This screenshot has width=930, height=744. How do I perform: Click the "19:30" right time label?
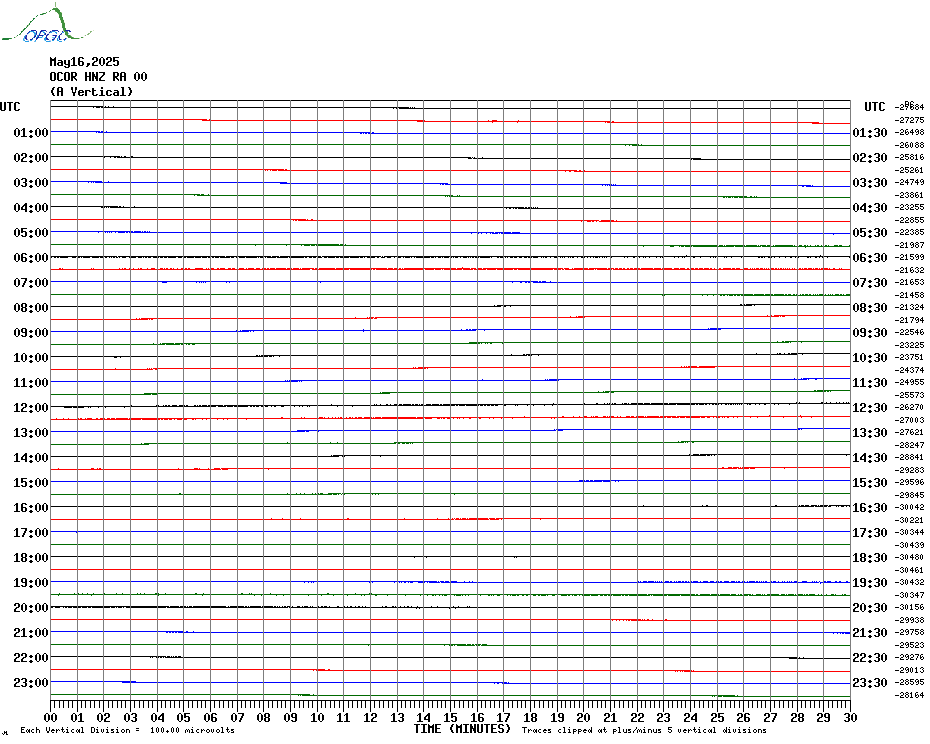pyautogui.click(x=870, y=583)
